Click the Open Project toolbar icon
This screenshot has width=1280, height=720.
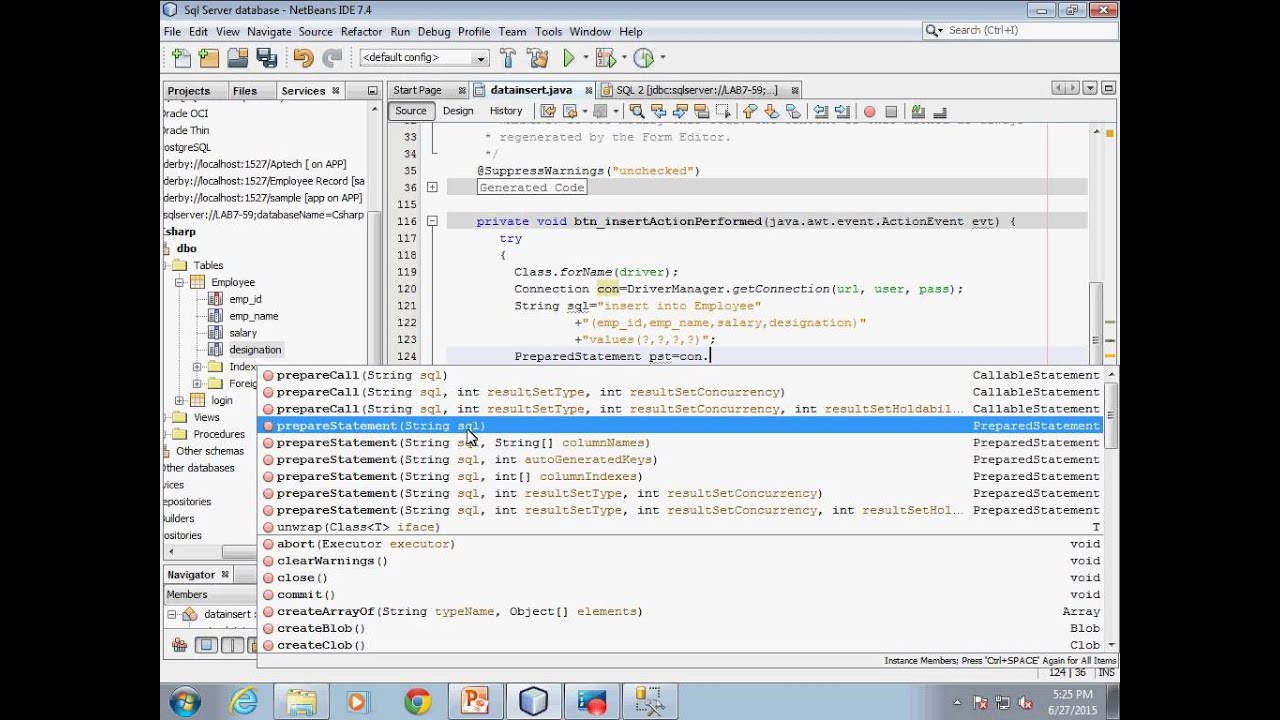pyautogui.click(x=238, y=58)
